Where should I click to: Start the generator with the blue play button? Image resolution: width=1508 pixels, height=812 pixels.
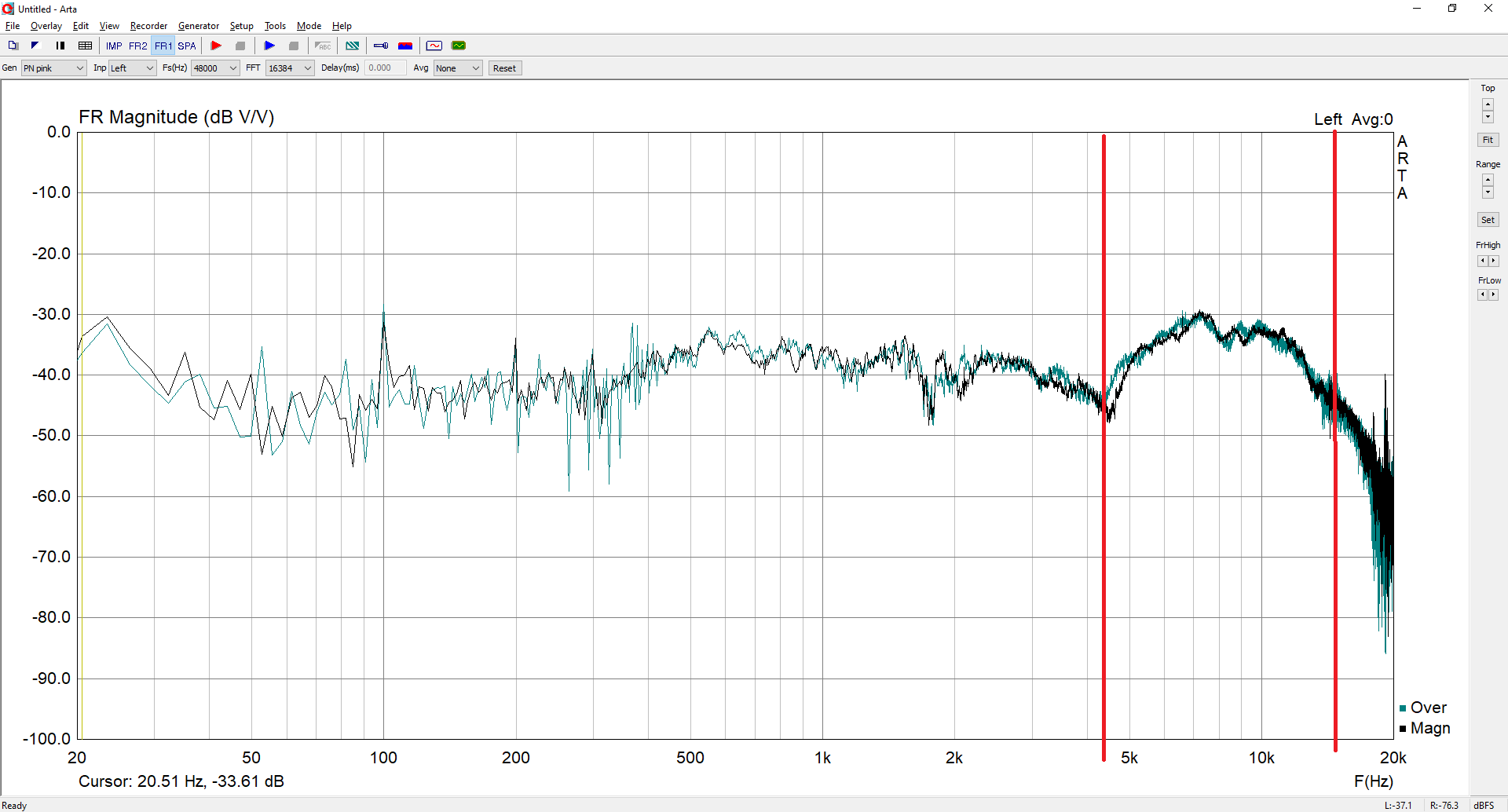pyautogui.click(x=269, y=46)
